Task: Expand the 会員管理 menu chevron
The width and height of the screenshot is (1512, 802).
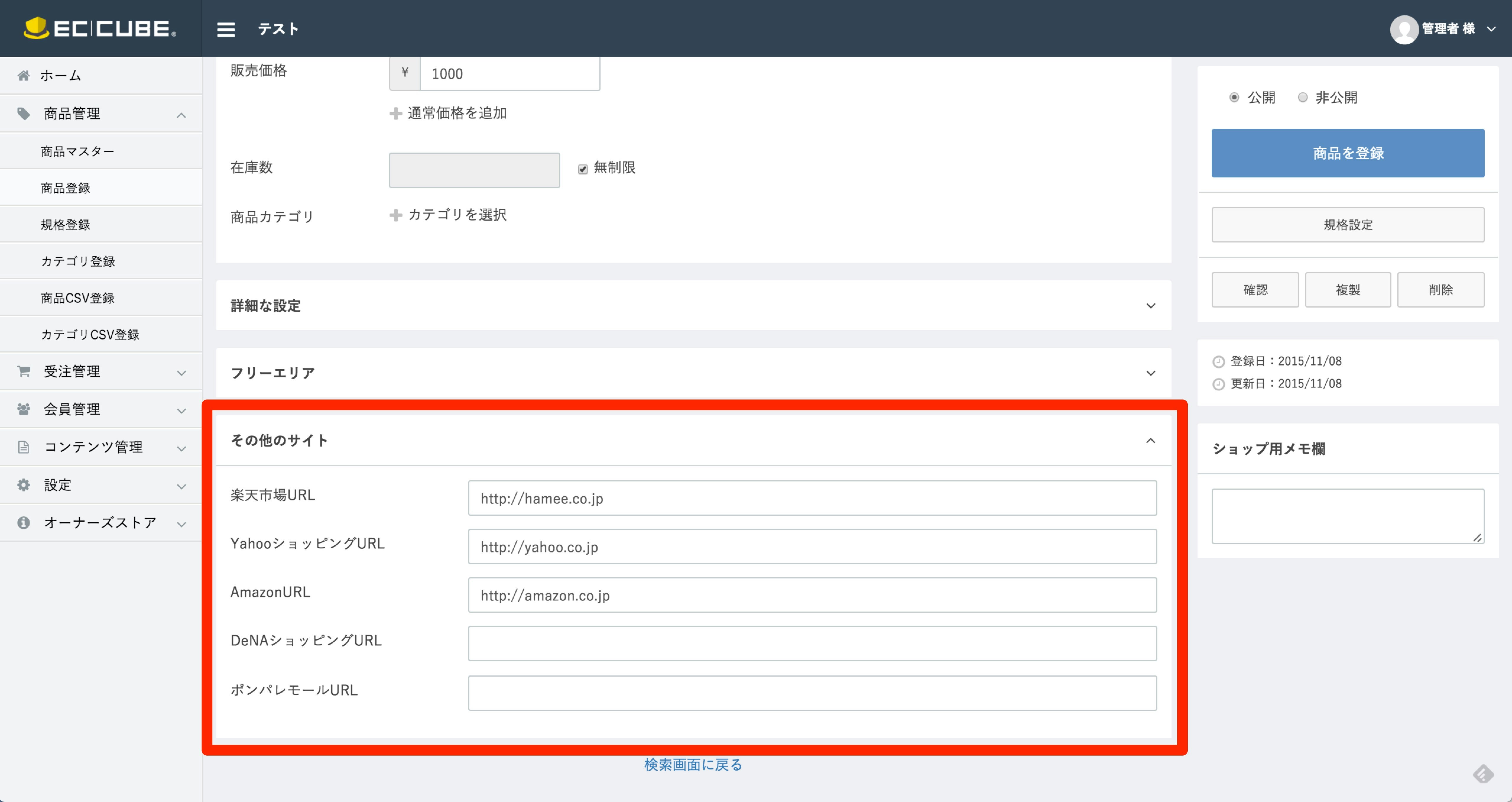Action: [x=181, y=410]
